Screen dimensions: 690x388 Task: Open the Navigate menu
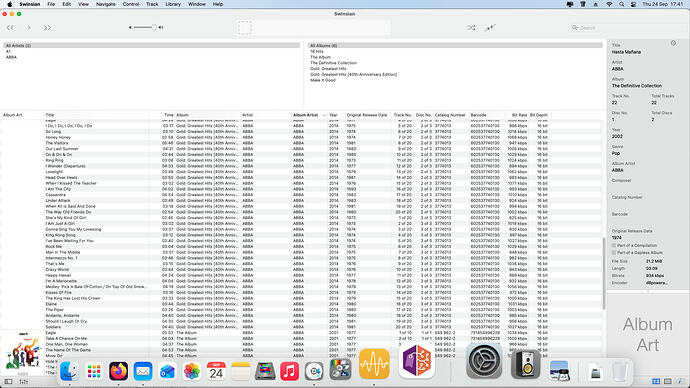[x=106, y=4]
